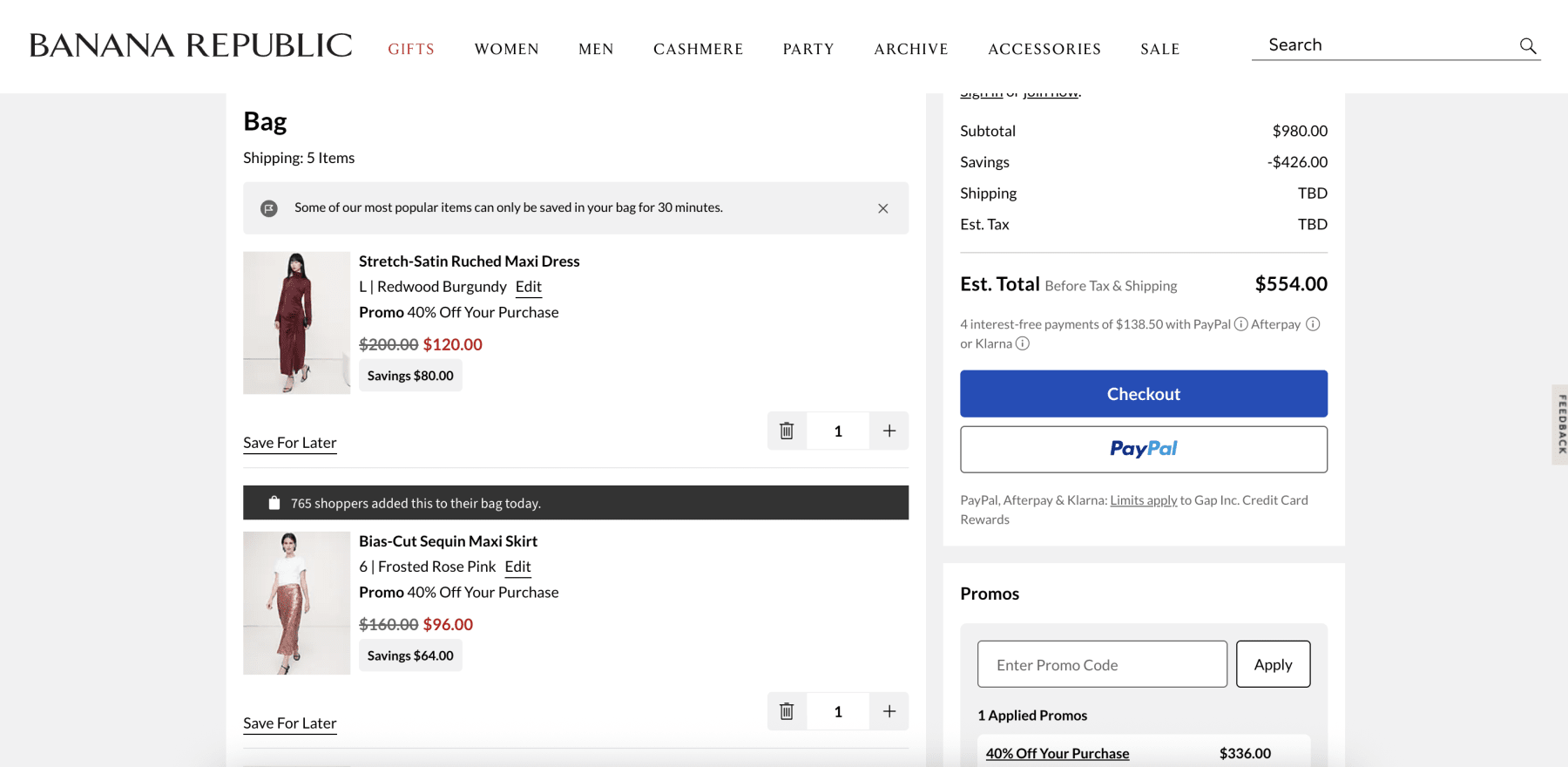Screen dimensions: 1568x767
Task: Open the Party menu
Action: (808, 49)
